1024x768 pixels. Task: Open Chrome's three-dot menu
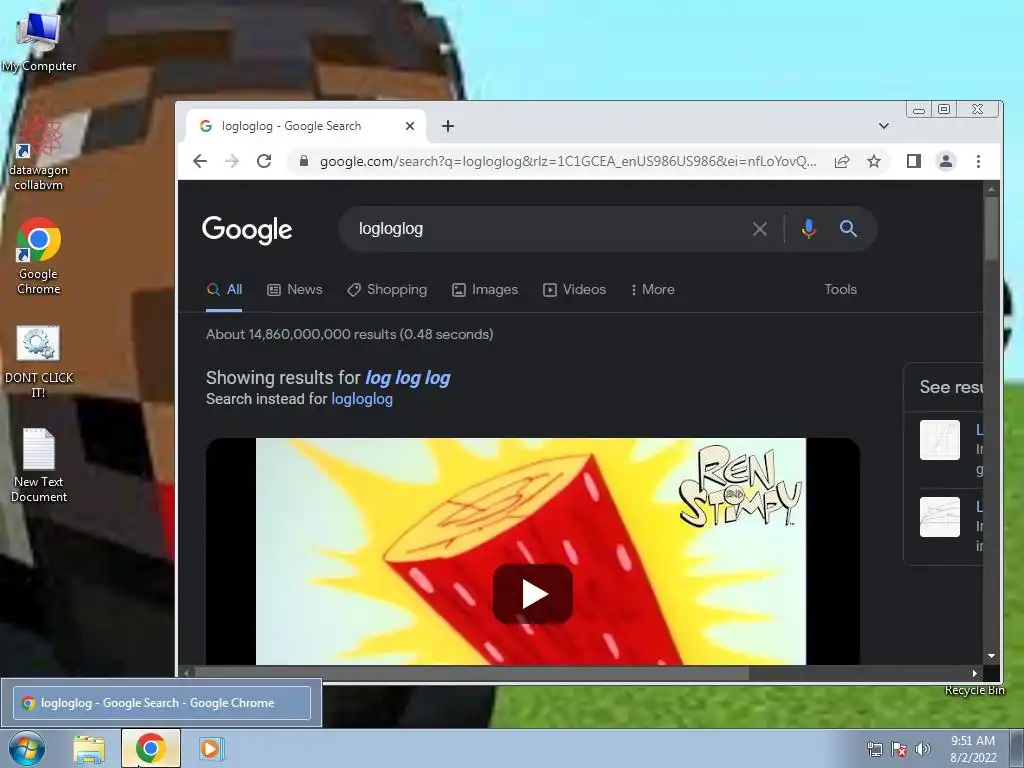[x=978, y=161]
